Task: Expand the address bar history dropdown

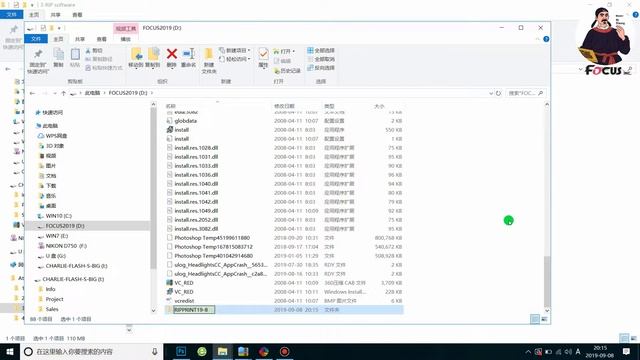Action: point(491,93)
